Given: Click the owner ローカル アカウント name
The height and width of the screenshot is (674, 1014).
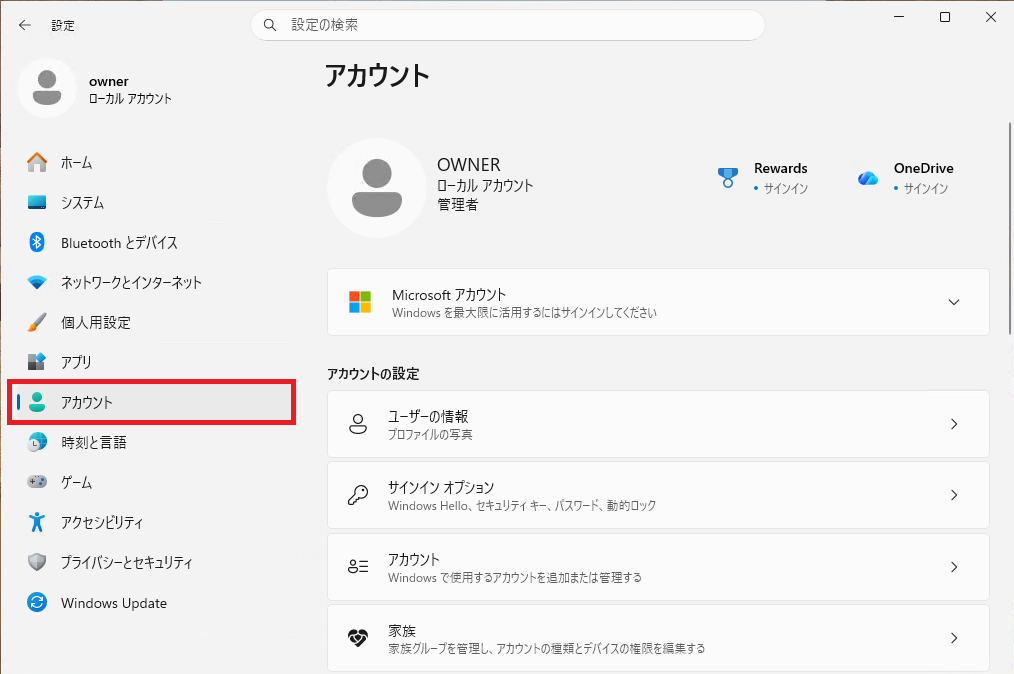Looking at the screenshot, I should pyautogui.click(x=130, y=89).
